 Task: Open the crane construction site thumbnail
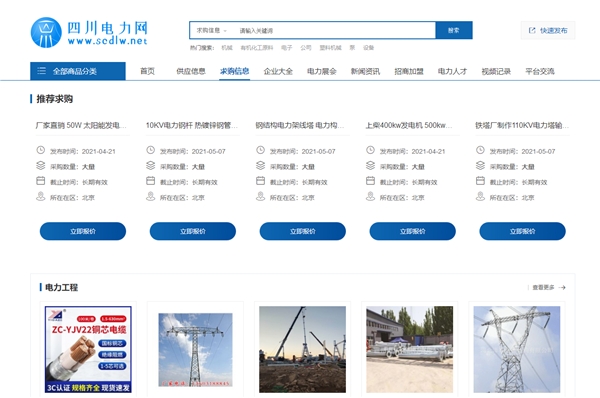click(302, 349)
